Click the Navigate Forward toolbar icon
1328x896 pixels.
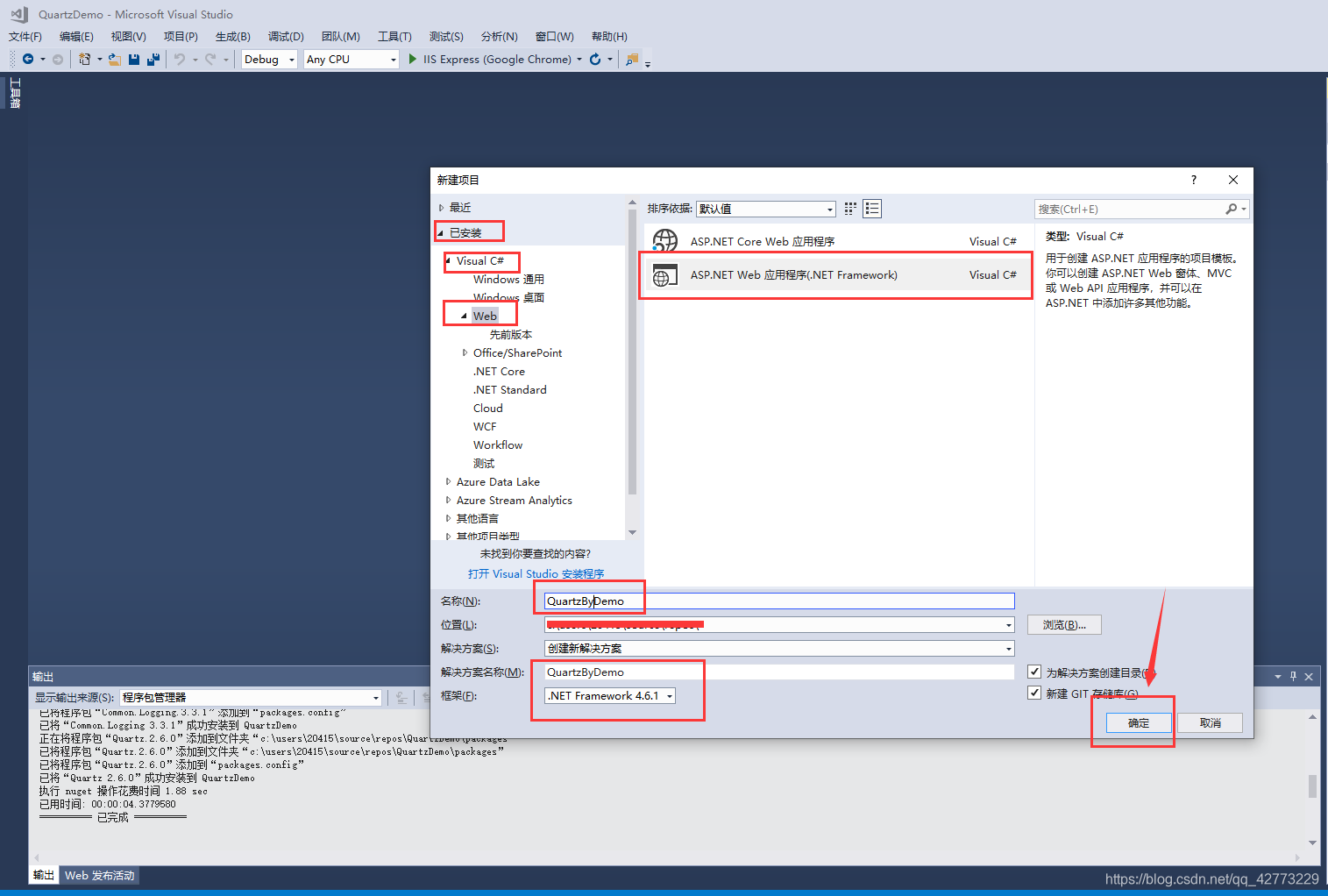point(58,59)
